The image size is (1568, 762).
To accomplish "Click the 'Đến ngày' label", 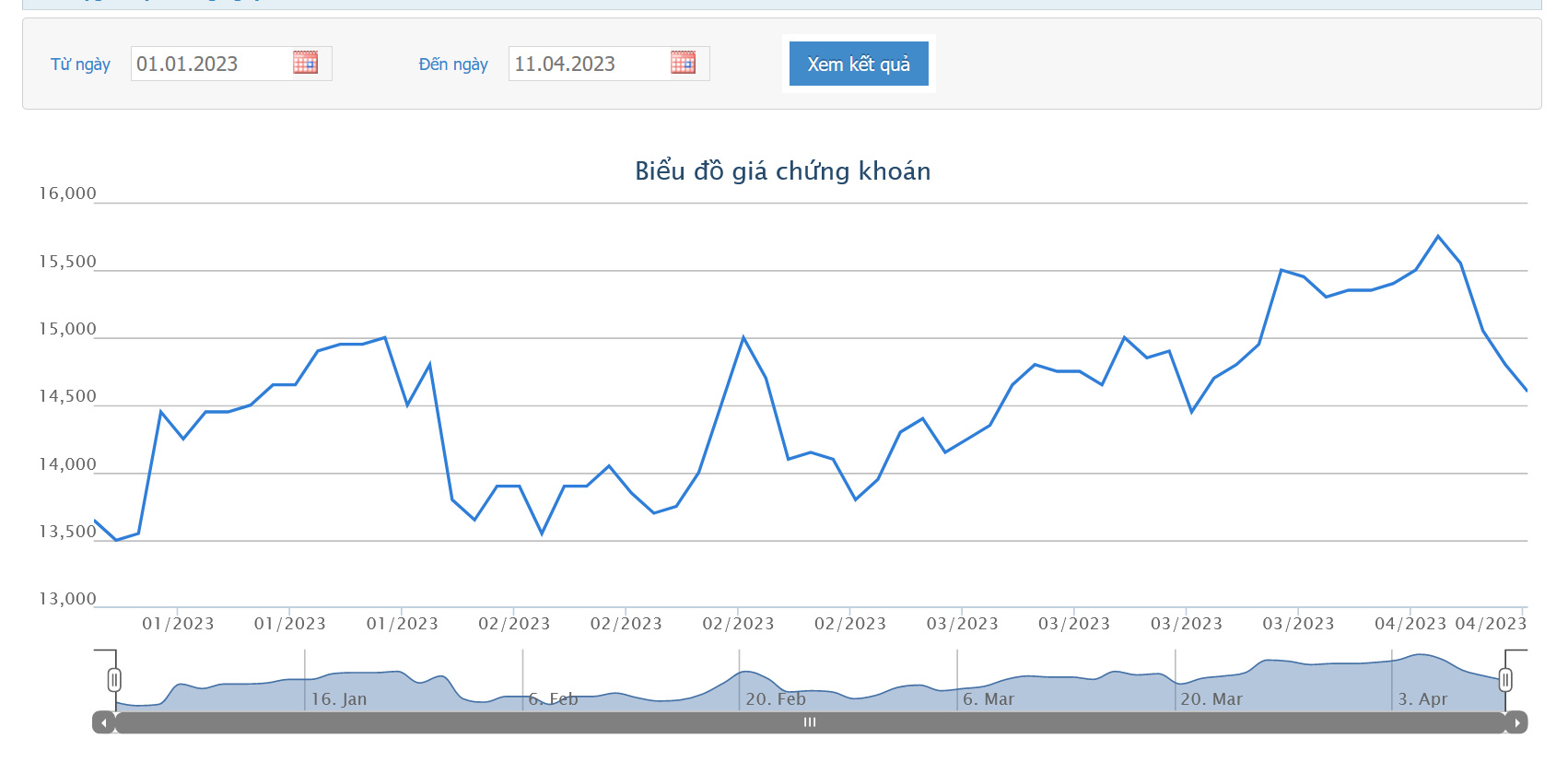I will [x=453, y=64].
